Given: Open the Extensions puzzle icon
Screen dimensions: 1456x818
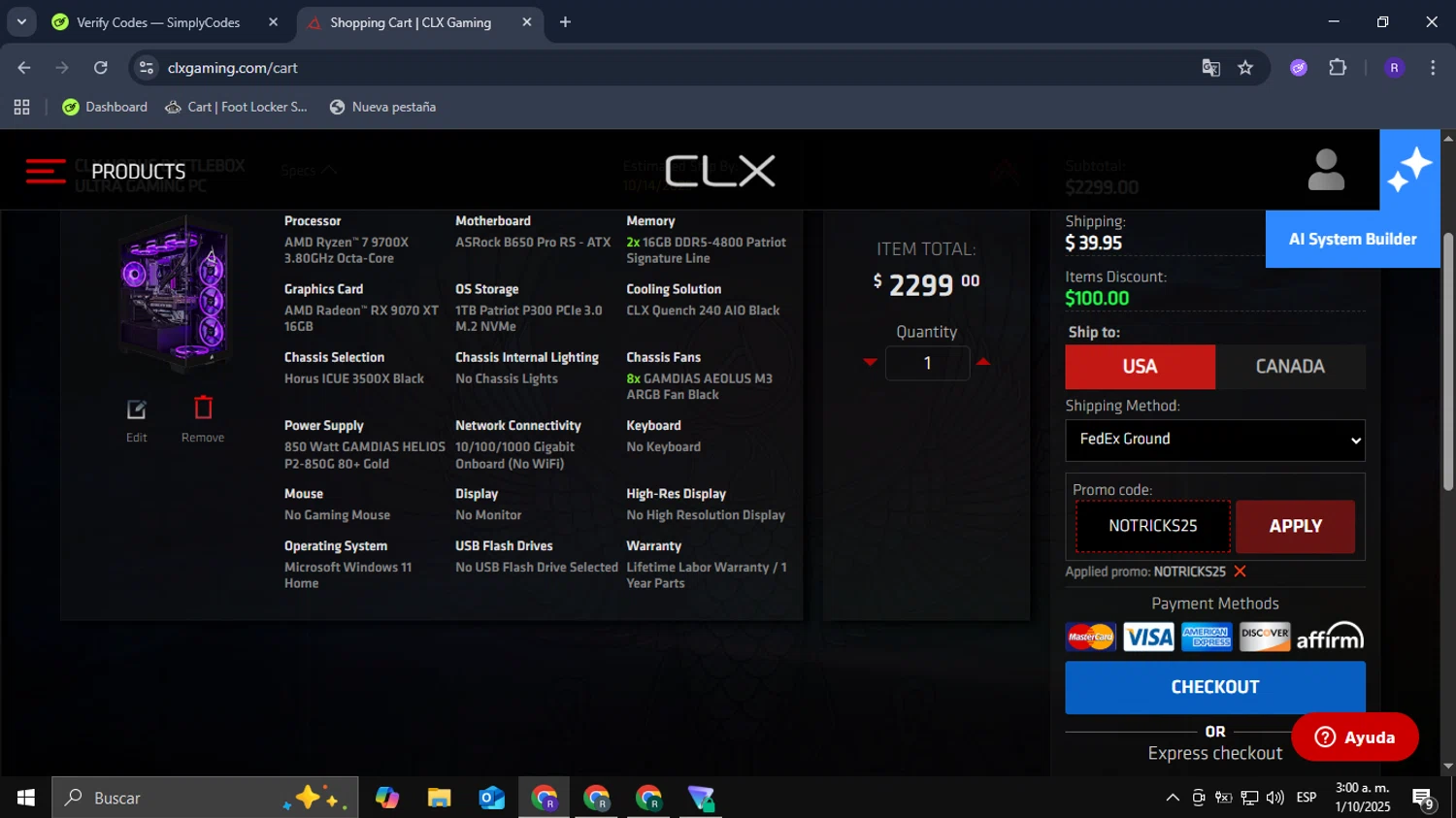Looking at the screenshot, I should click(1338, 68).
